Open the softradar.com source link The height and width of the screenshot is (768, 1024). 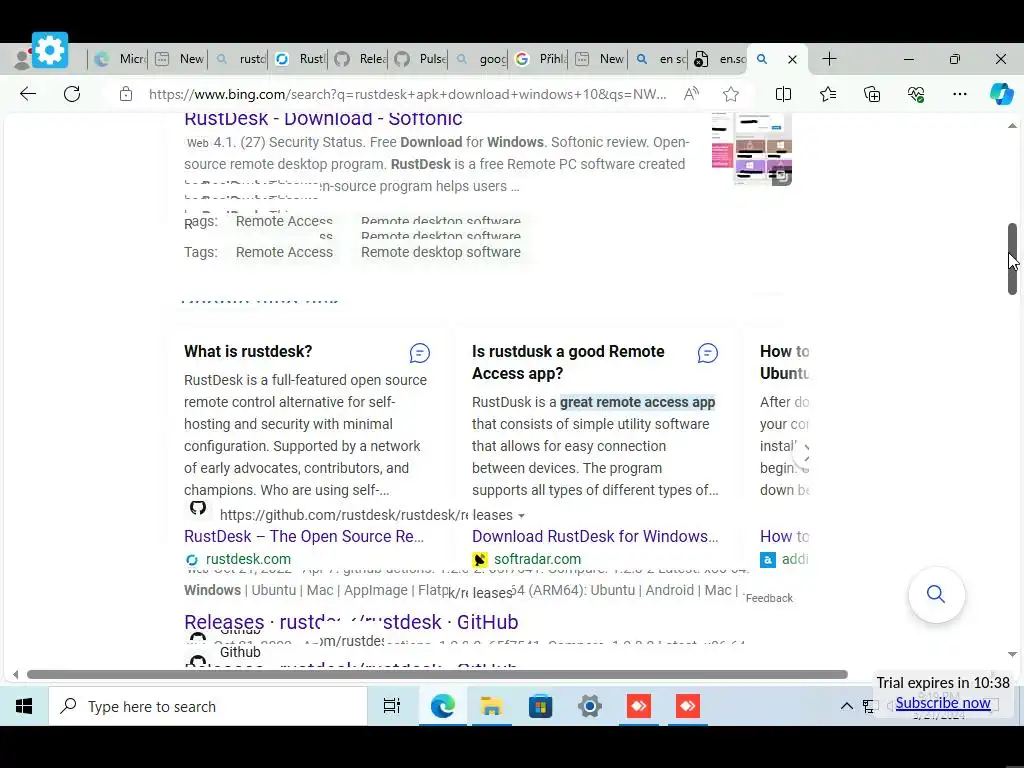(537, 559)
